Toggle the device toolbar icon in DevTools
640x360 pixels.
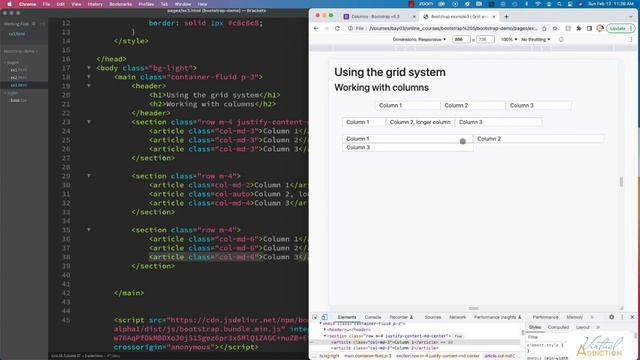(324, 317)
